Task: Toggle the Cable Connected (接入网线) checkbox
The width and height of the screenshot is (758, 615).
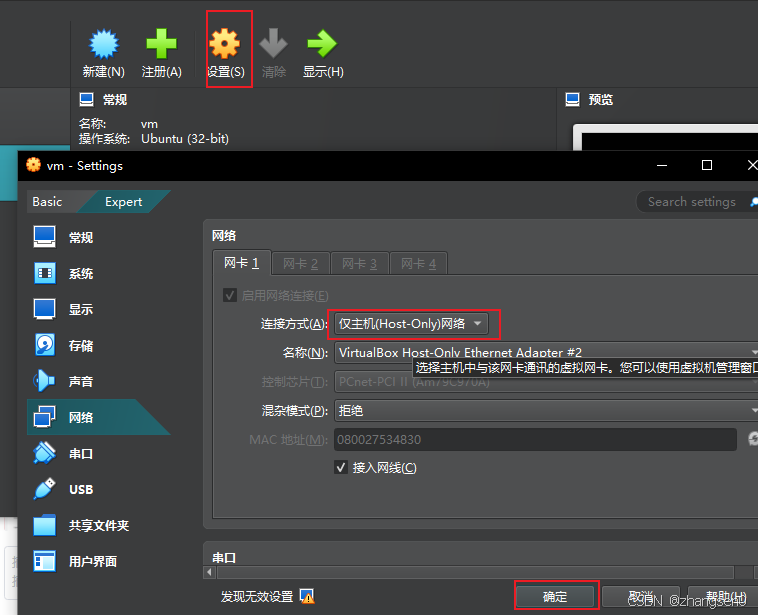Action: pyautogui.click(x=341, y=468)
